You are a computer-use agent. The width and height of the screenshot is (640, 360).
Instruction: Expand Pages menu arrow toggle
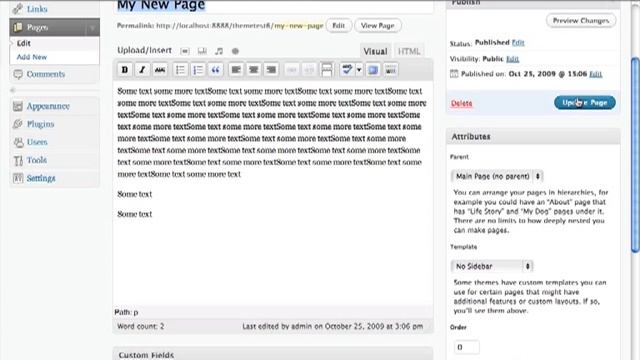coord(93,27)
